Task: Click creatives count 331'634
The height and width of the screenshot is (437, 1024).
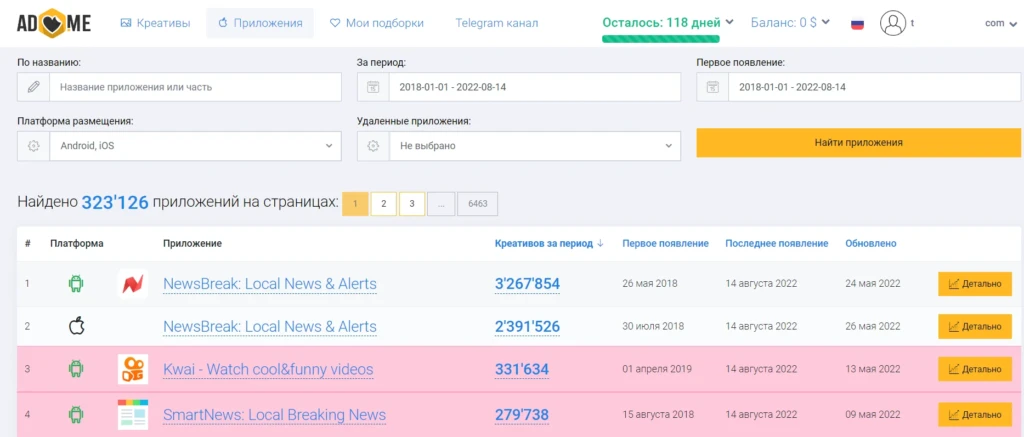Action: [521, 370]
